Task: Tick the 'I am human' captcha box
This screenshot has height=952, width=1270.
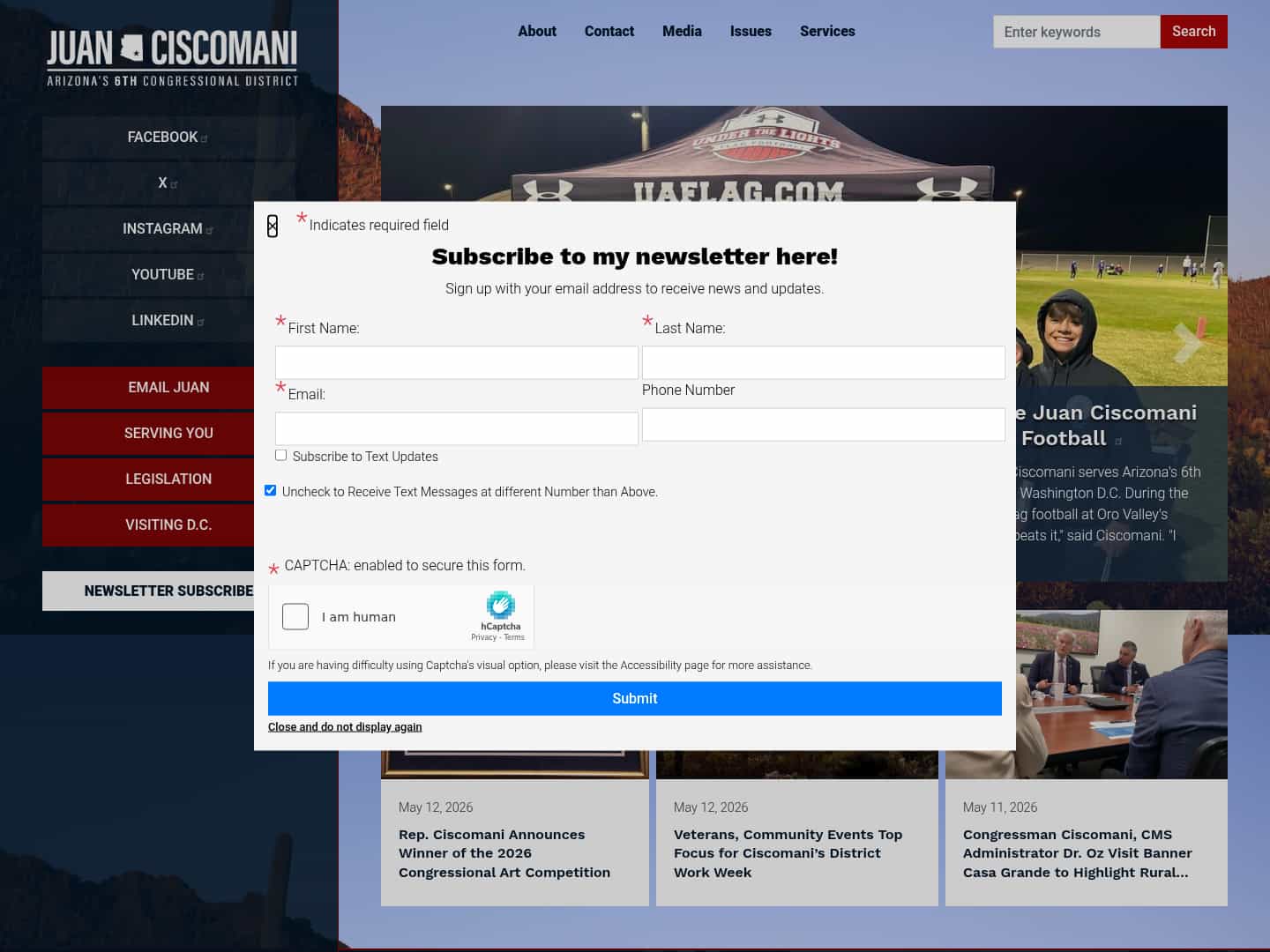Action: coord(295,616)
